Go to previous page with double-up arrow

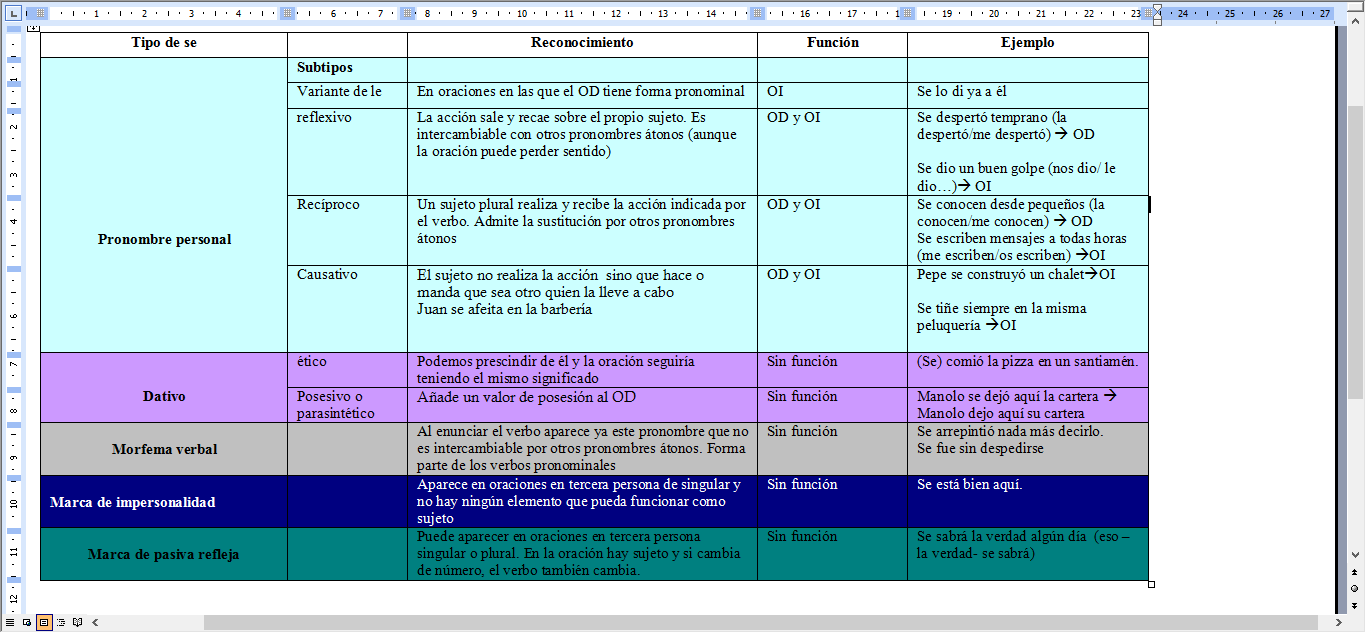1356,571
